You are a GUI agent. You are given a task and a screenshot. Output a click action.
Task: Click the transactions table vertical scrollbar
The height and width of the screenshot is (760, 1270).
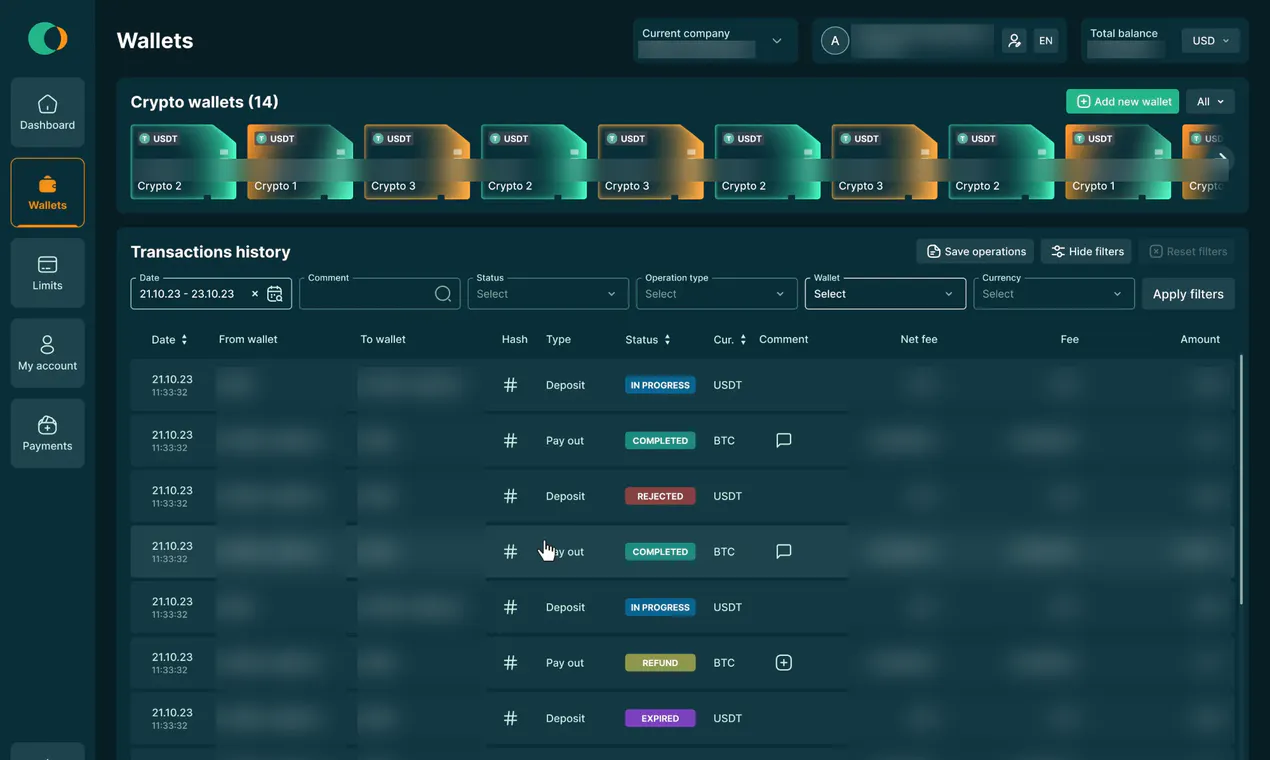pyautogui.click(x=1241, y=480)
